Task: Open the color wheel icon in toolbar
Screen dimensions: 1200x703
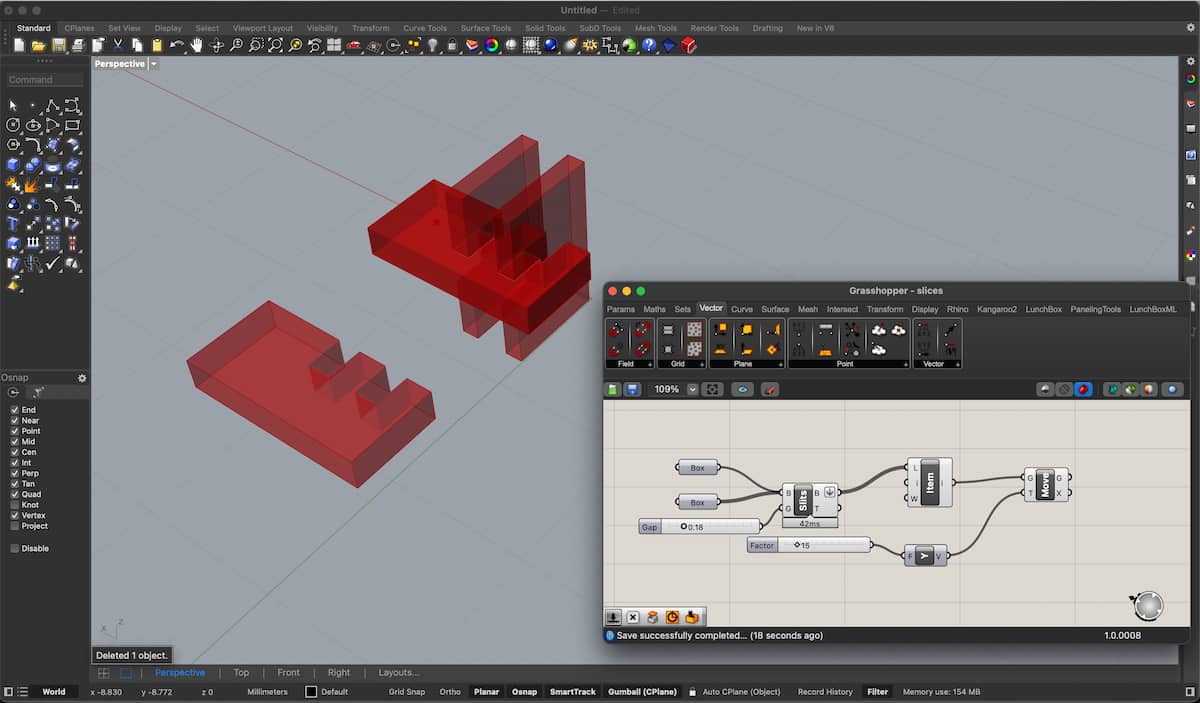Action: click(x=491, y=45)
